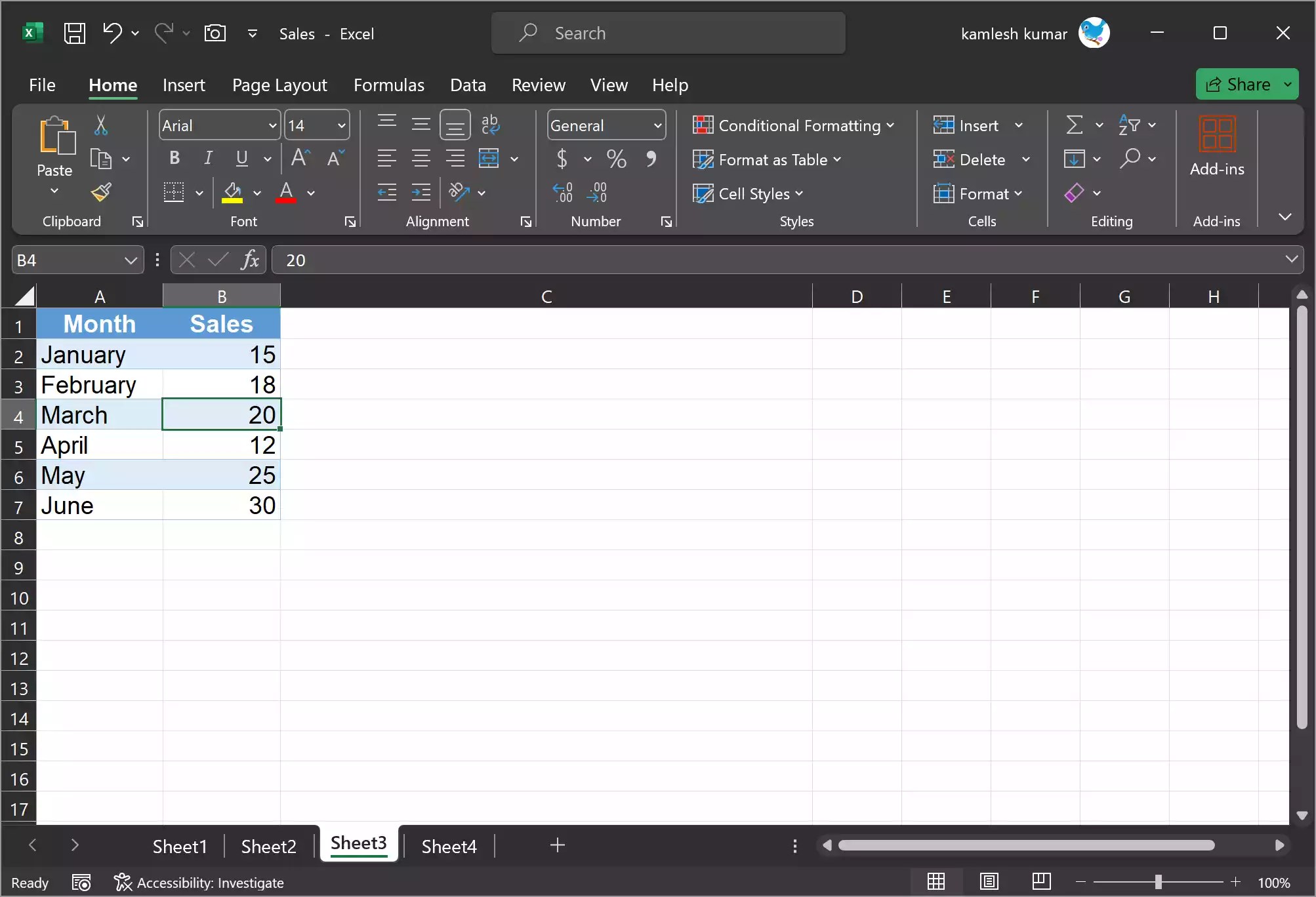Cut the selected cell using scissors icon
This screenshot has height=897, width=1316.
click(102, 125)
